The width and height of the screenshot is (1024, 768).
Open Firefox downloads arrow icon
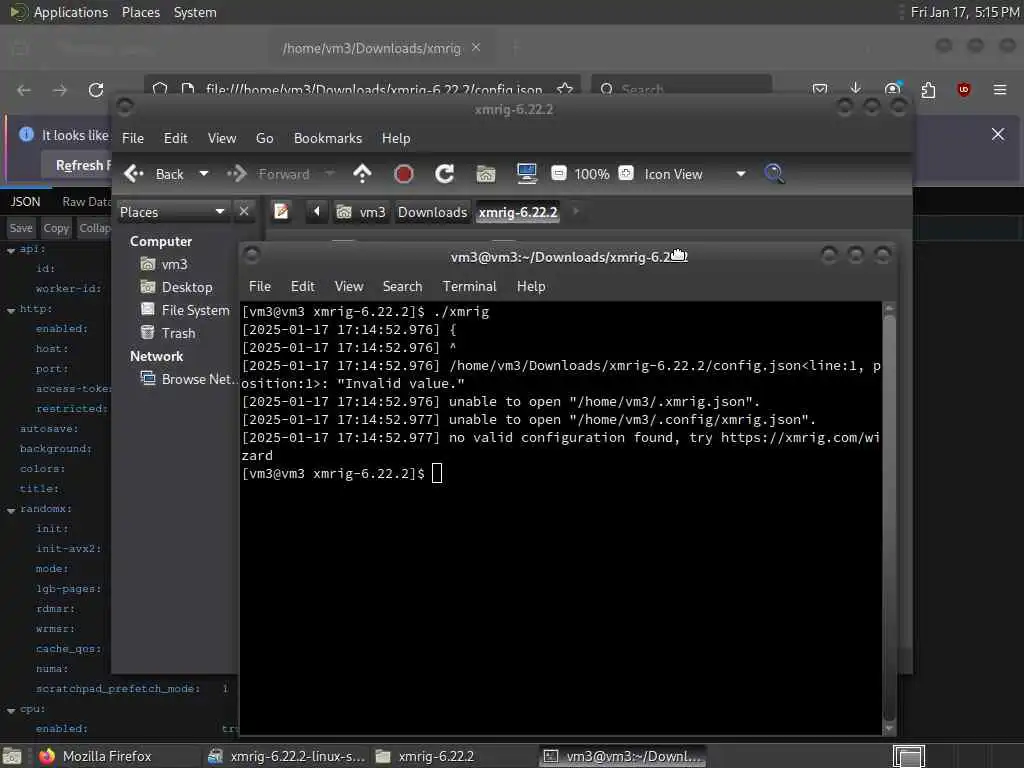[x=856, y=89]
